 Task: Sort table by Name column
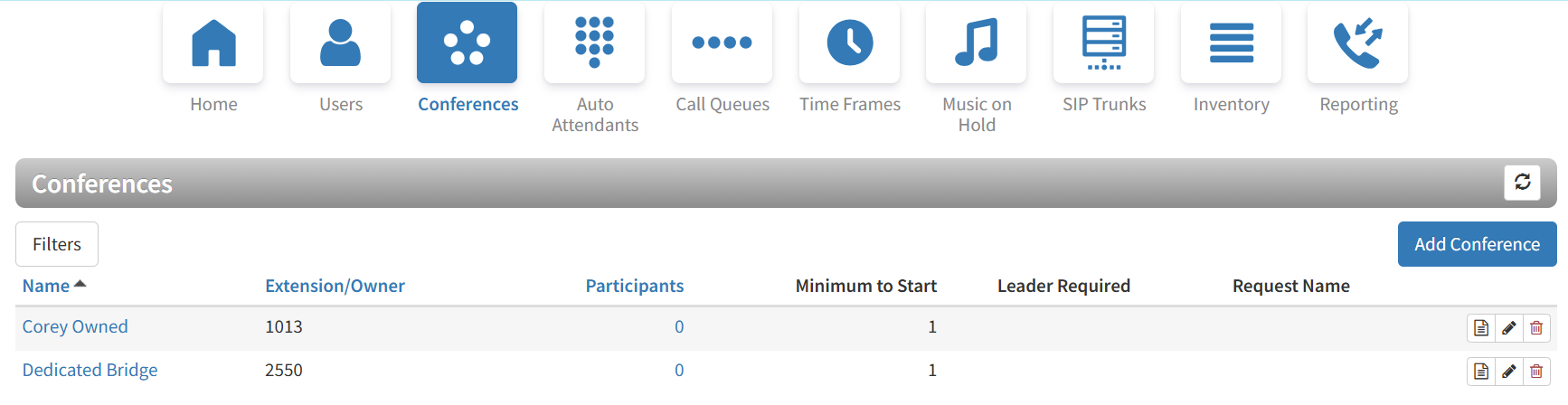(46, 286)
